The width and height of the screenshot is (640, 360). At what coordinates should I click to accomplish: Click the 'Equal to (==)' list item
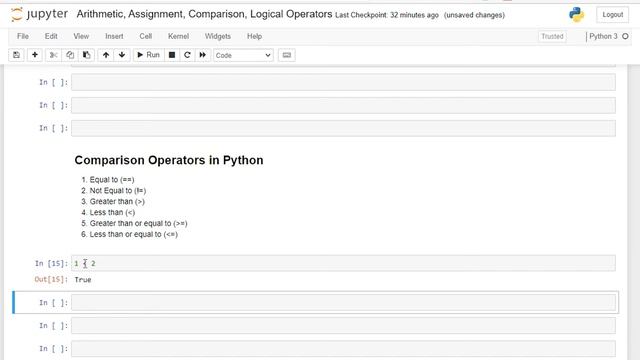pyautogui.click(x=112, y=180)
